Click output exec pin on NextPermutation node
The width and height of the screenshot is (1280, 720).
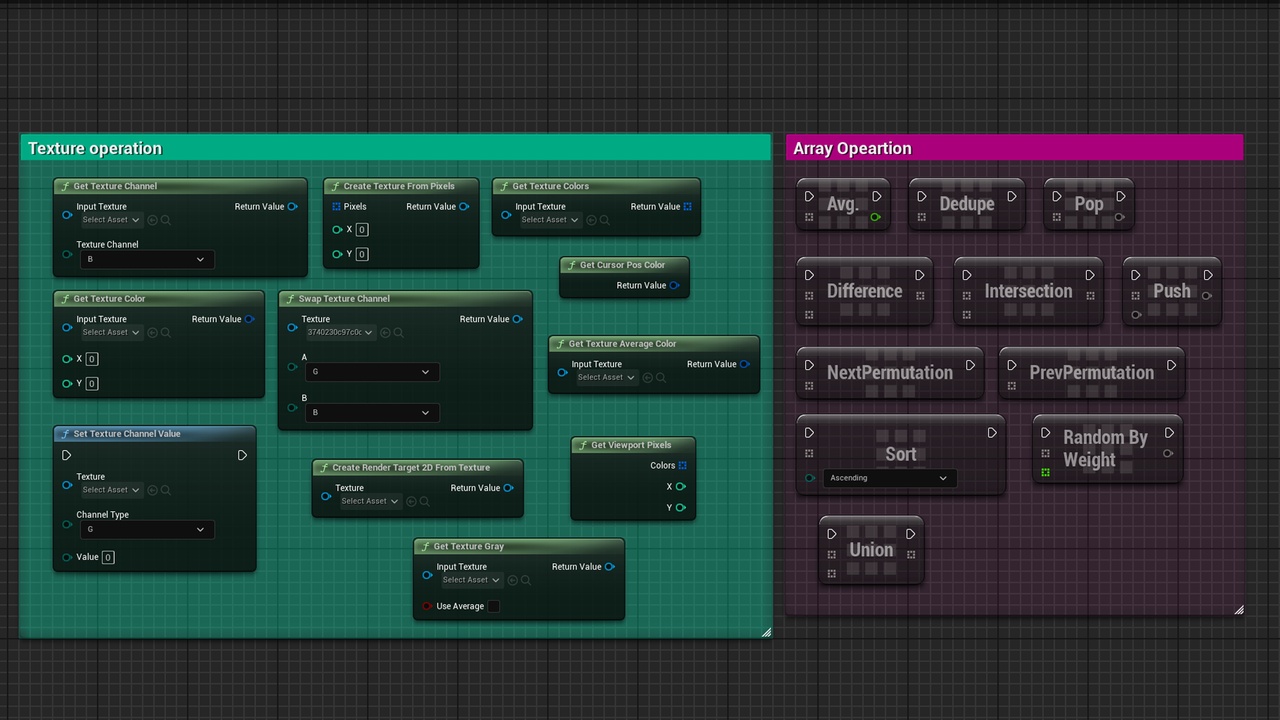pyautogui.click(x=970, y=366)
